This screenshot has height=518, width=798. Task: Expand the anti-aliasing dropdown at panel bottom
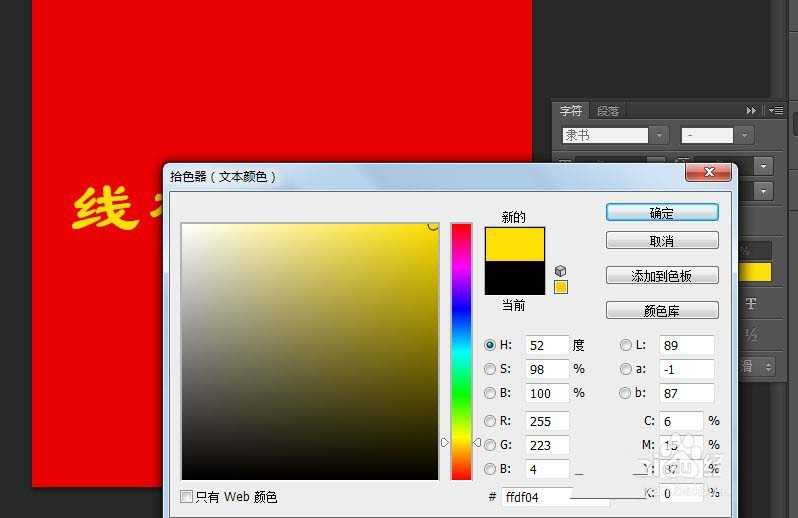768,367
